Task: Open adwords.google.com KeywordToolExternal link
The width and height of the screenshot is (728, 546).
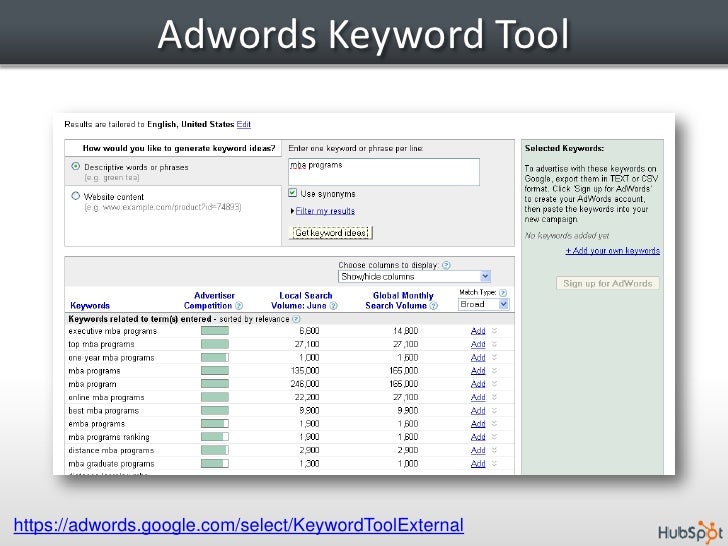Action: 239,525
